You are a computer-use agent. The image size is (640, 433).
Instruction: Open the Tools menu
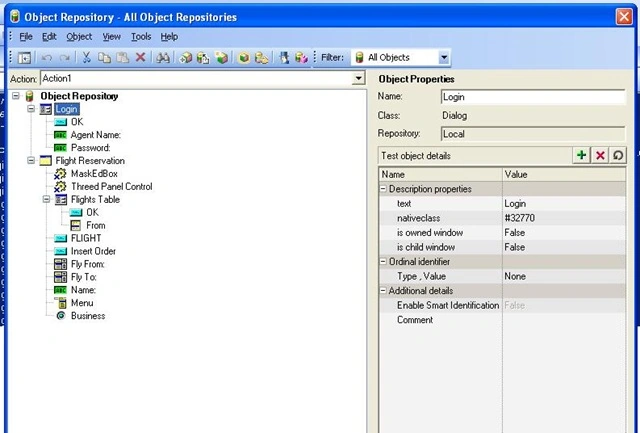click(141, 37)
